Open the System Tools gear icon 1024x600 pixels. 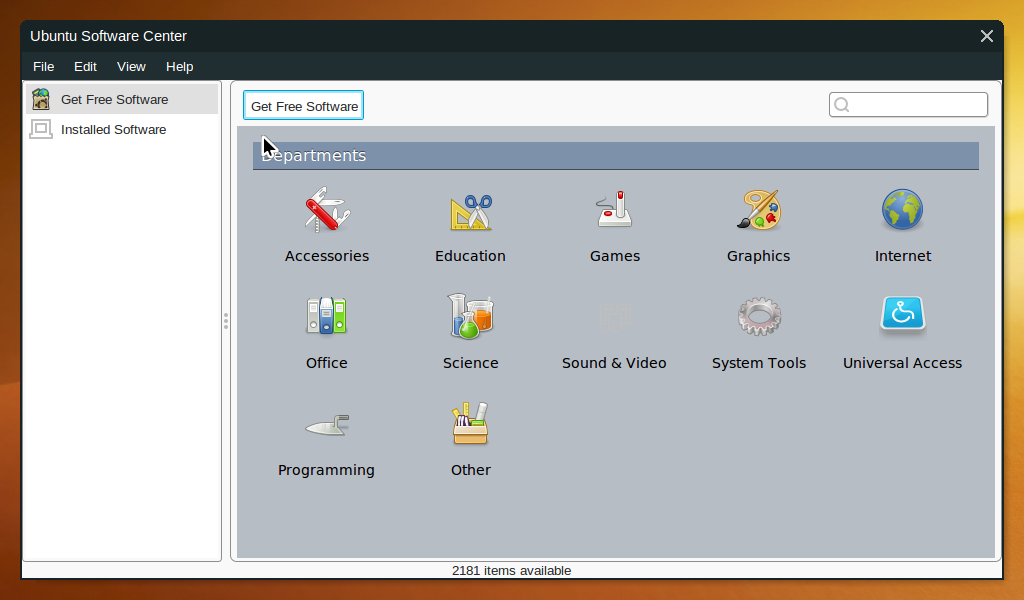click(x=759, y=316)
